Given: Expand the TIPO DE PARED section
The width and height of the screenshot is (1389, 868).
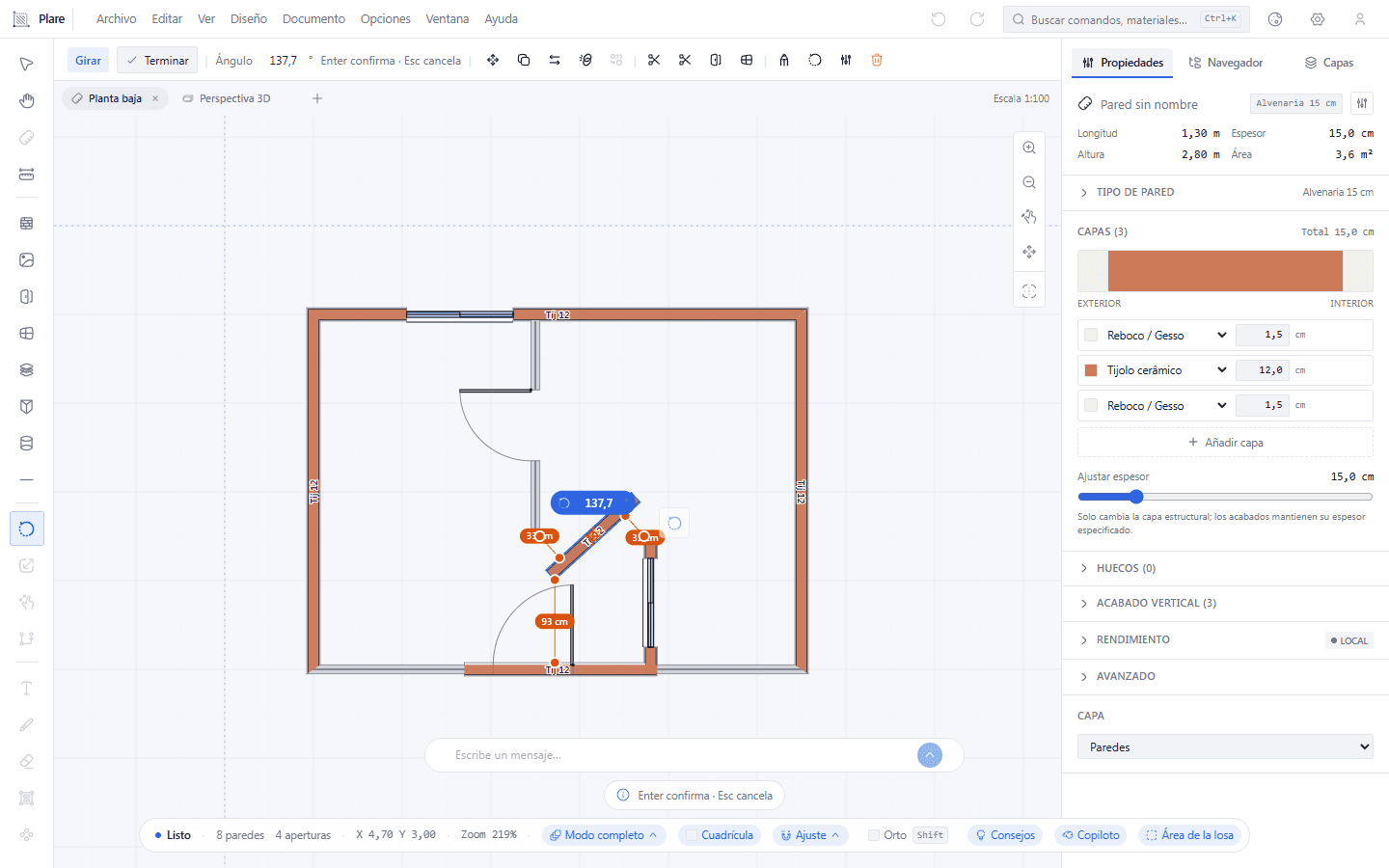Looking at the screenshot, I should pyautogui.click(x=1225, y=192).
